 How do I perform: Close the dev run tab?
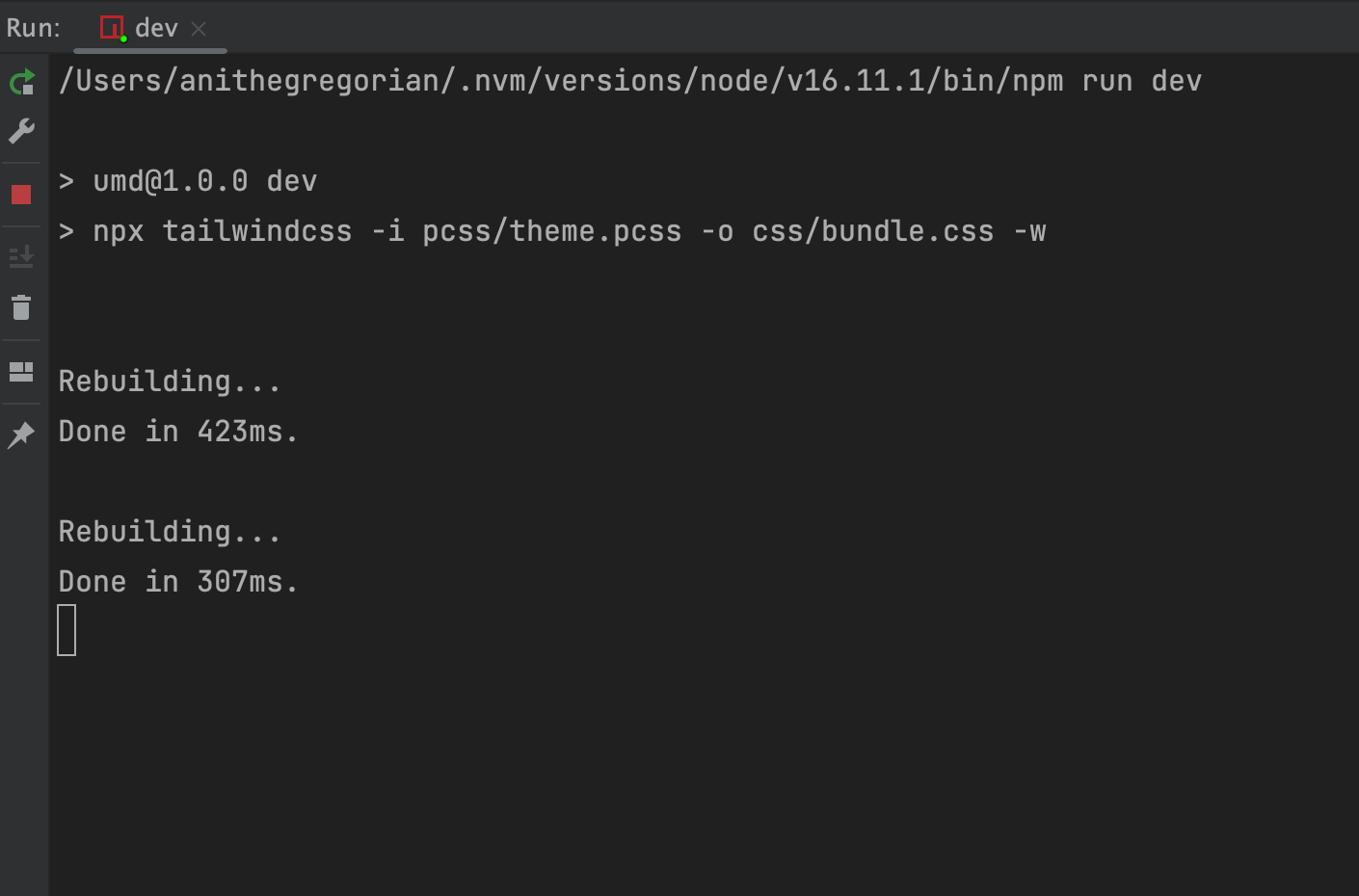click(x=199, y=29)
